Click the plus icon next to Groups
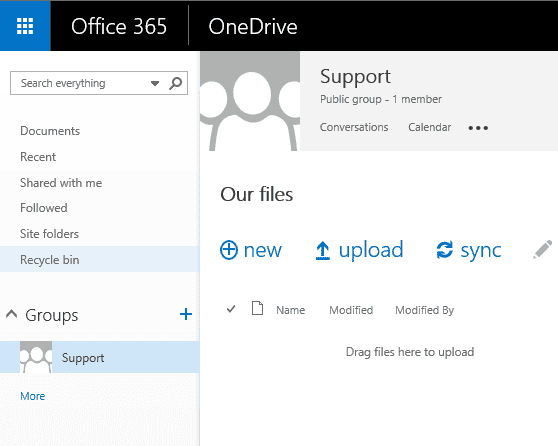 pyautogui.click(x=186, y=314)
